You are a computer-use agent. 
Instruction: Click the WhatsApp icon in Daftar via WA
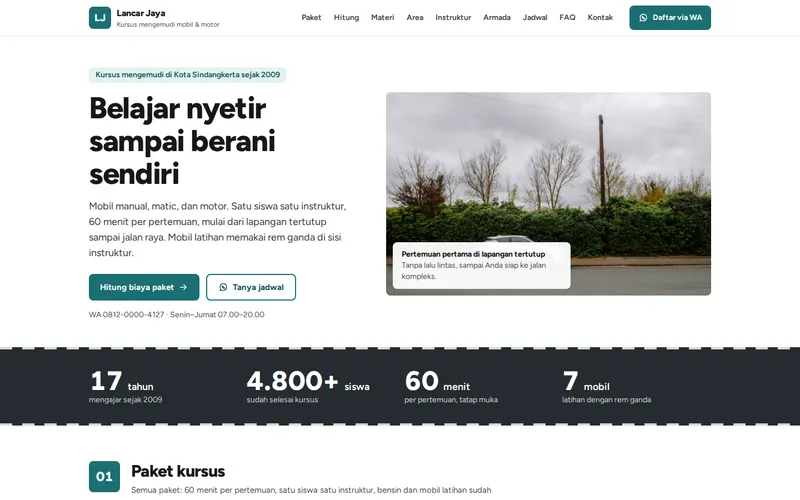click(x=643, y=17)
